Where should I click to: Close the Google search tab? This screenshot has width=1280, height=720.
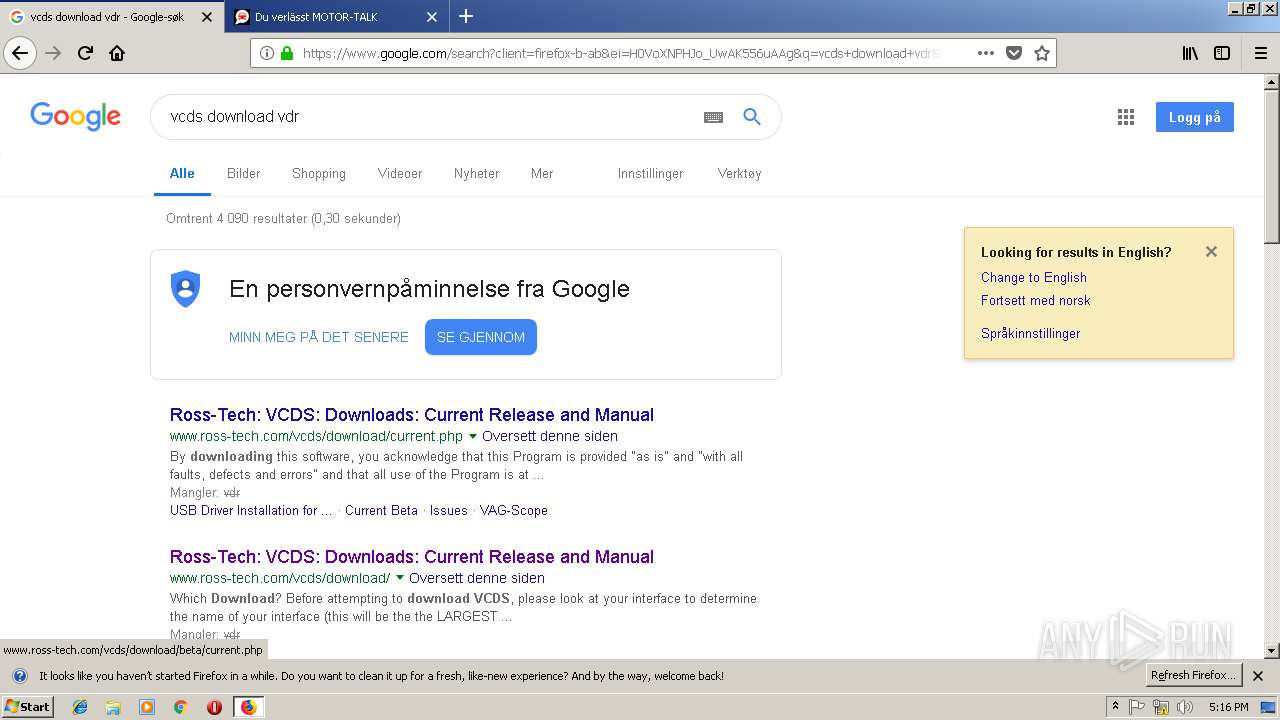click(206, 17)
